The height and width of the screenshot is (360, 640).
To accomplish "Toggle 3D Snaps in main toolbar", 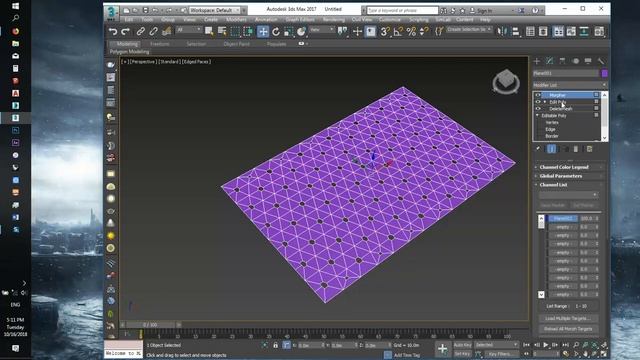I will (x=385, y=31).
